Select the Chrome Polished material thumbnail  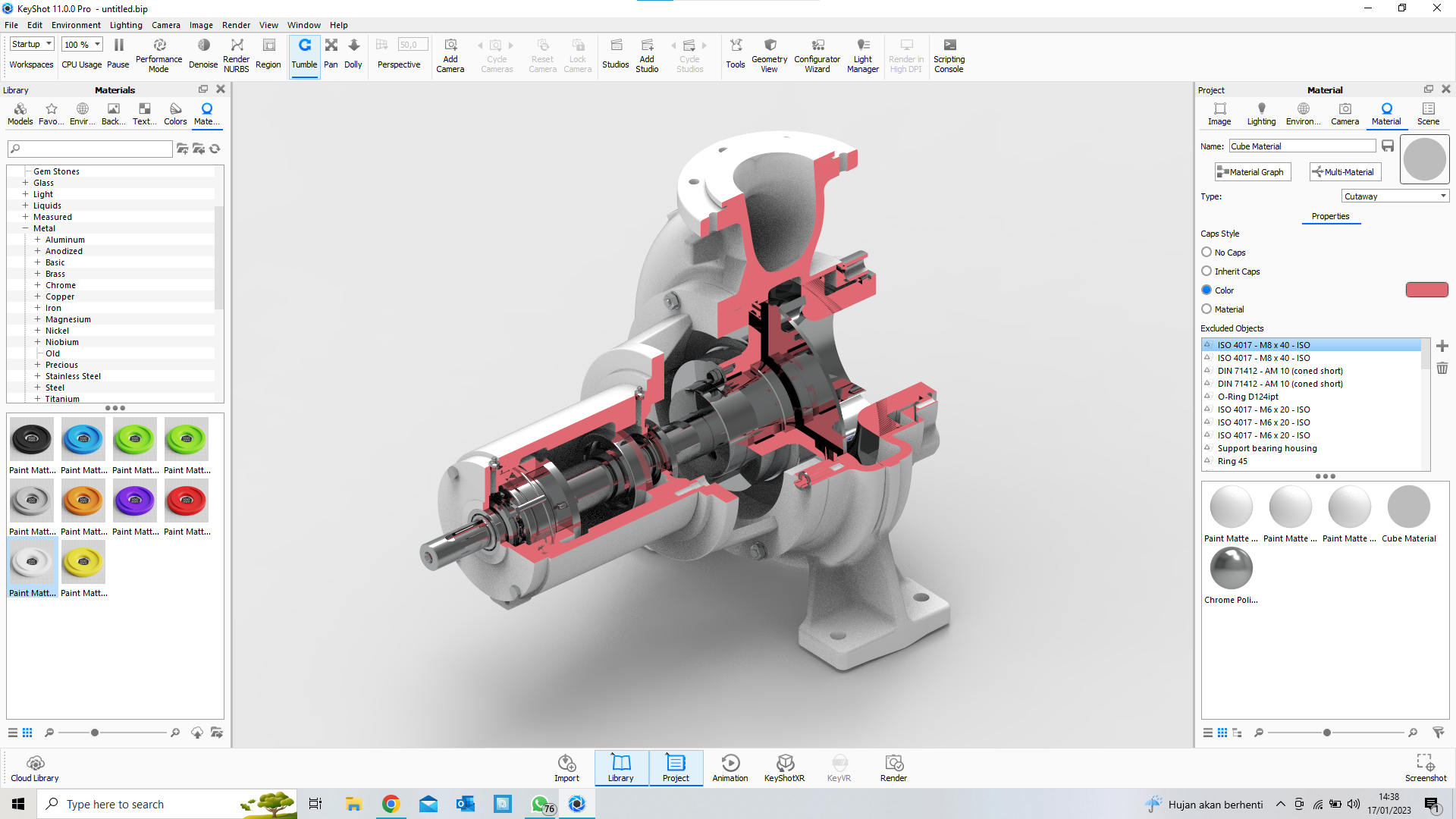[1231, 569]
